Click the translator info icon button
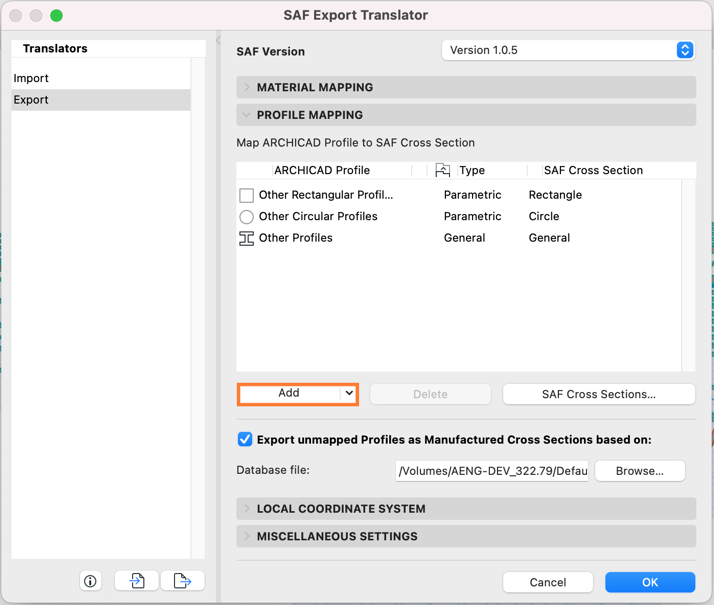The width and height of the screenshot is (714, 605). [90, 581]
